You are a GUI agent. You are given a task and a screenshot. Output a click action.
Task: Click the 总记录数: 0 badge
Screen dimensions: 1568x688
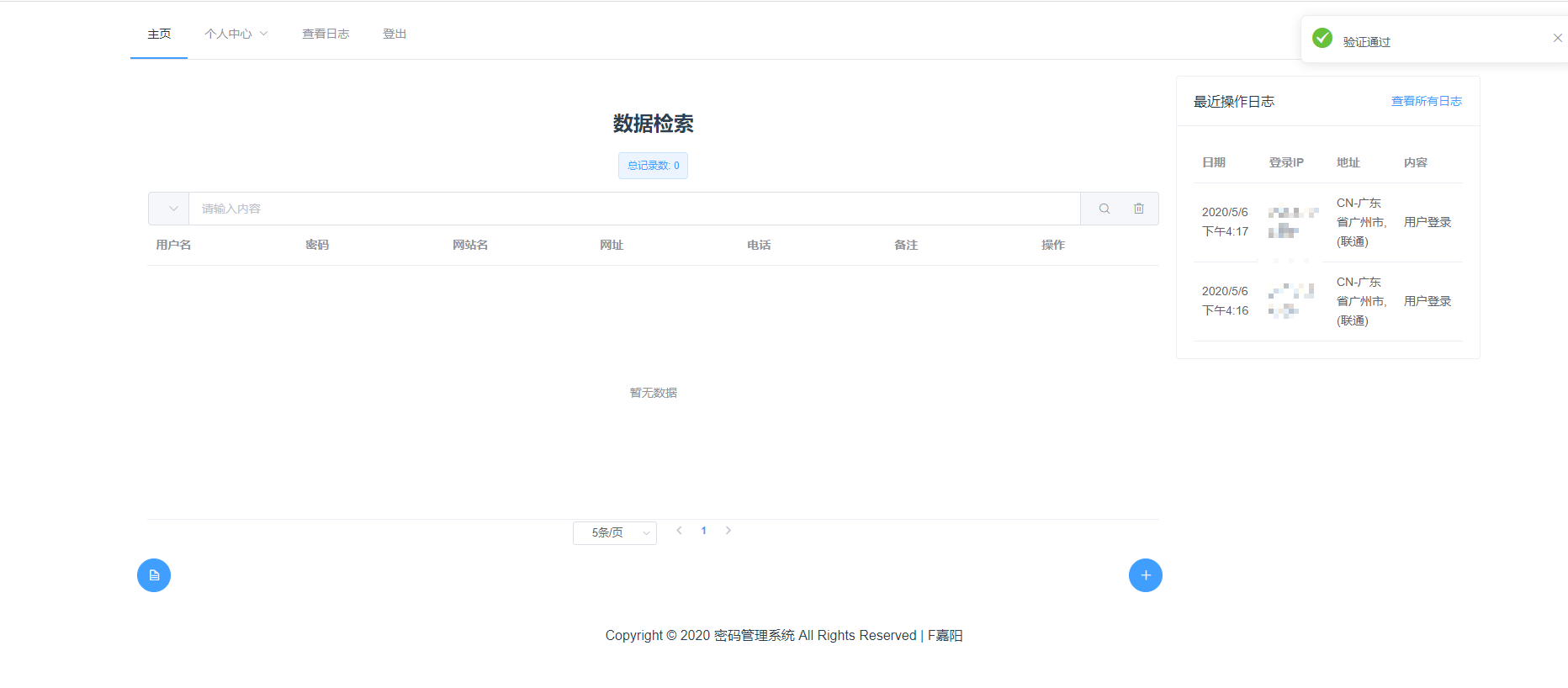pyautogui.click(x=653, y=166)
